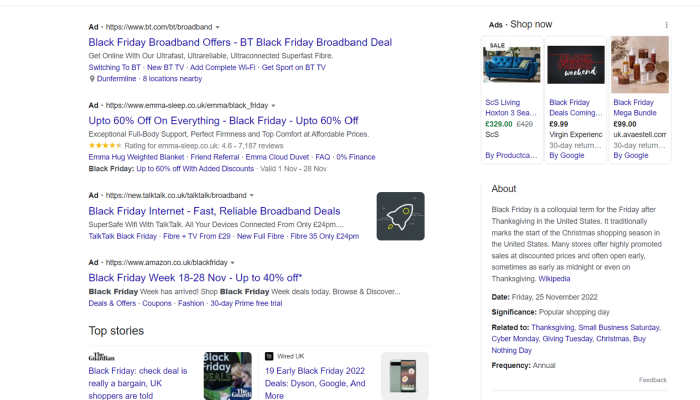
Task: Open the Wikipedia link in About panel
Action: [554, 279]
